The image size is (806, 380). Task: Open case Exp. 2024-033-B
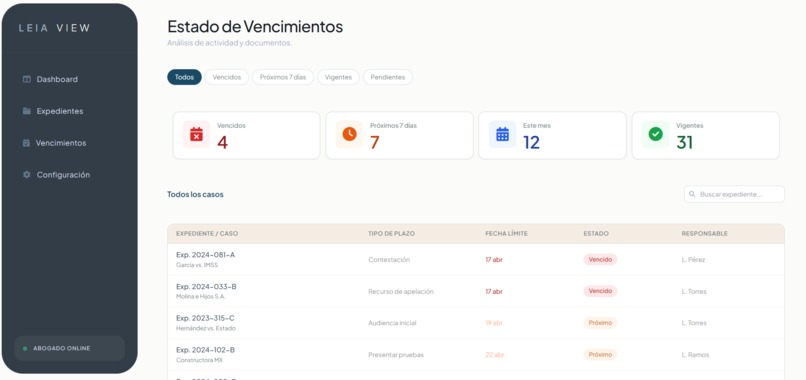tap(206, 286)
